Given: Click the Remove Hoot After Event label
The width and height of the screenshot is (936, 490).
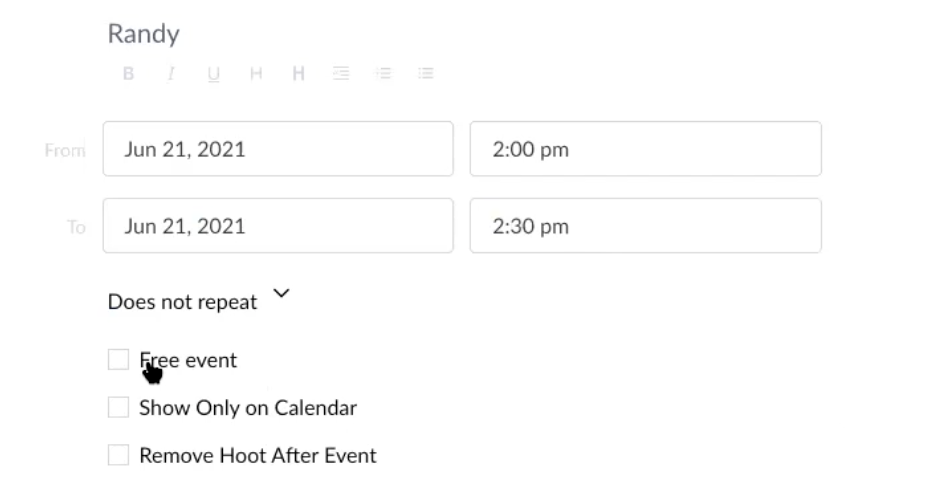Looking at the screenshot, I should pos(258,455).
